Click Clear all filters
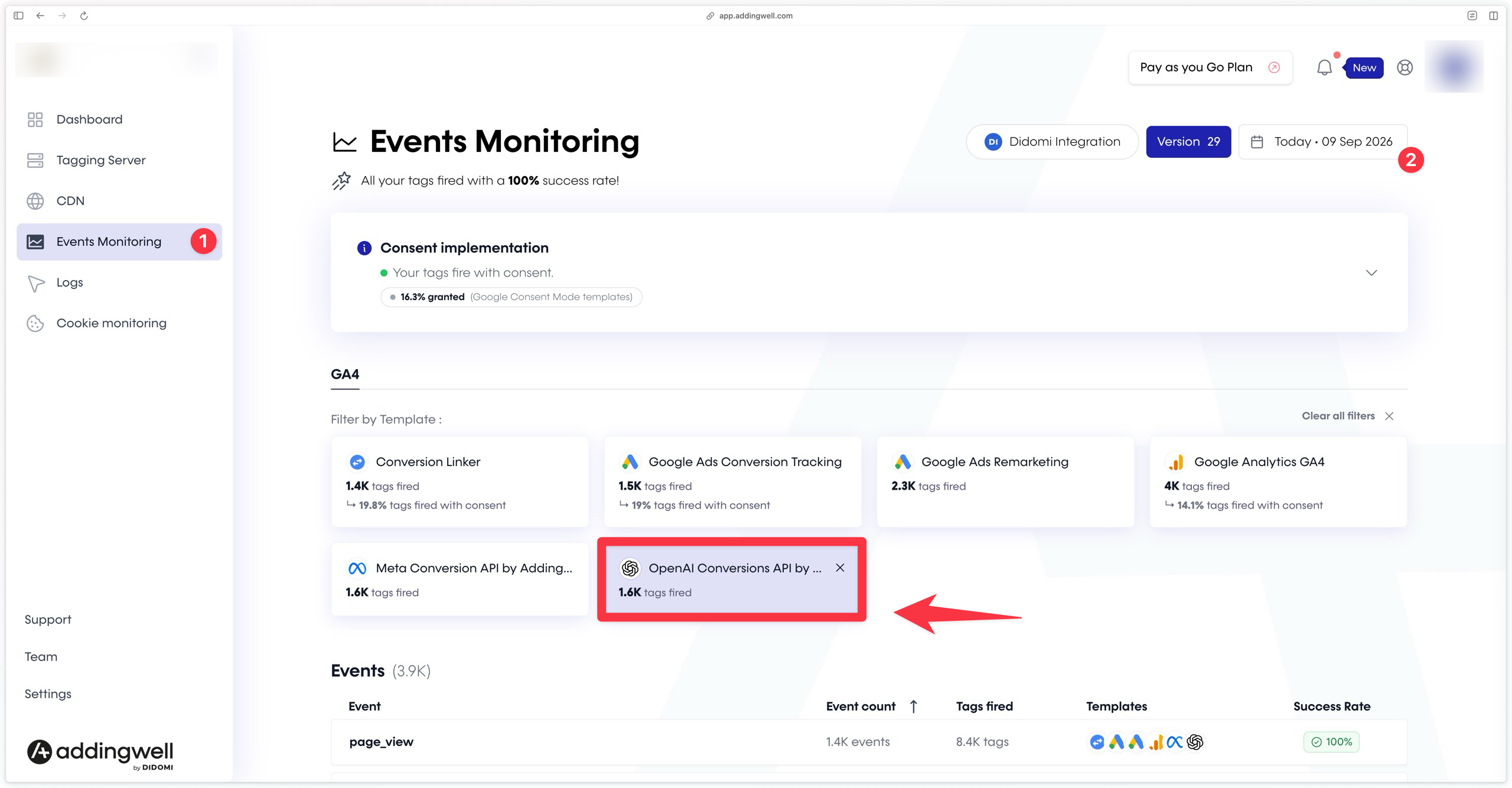Image resolution: width=1512 pixels, height=788 pixels. click(1338, 416)
